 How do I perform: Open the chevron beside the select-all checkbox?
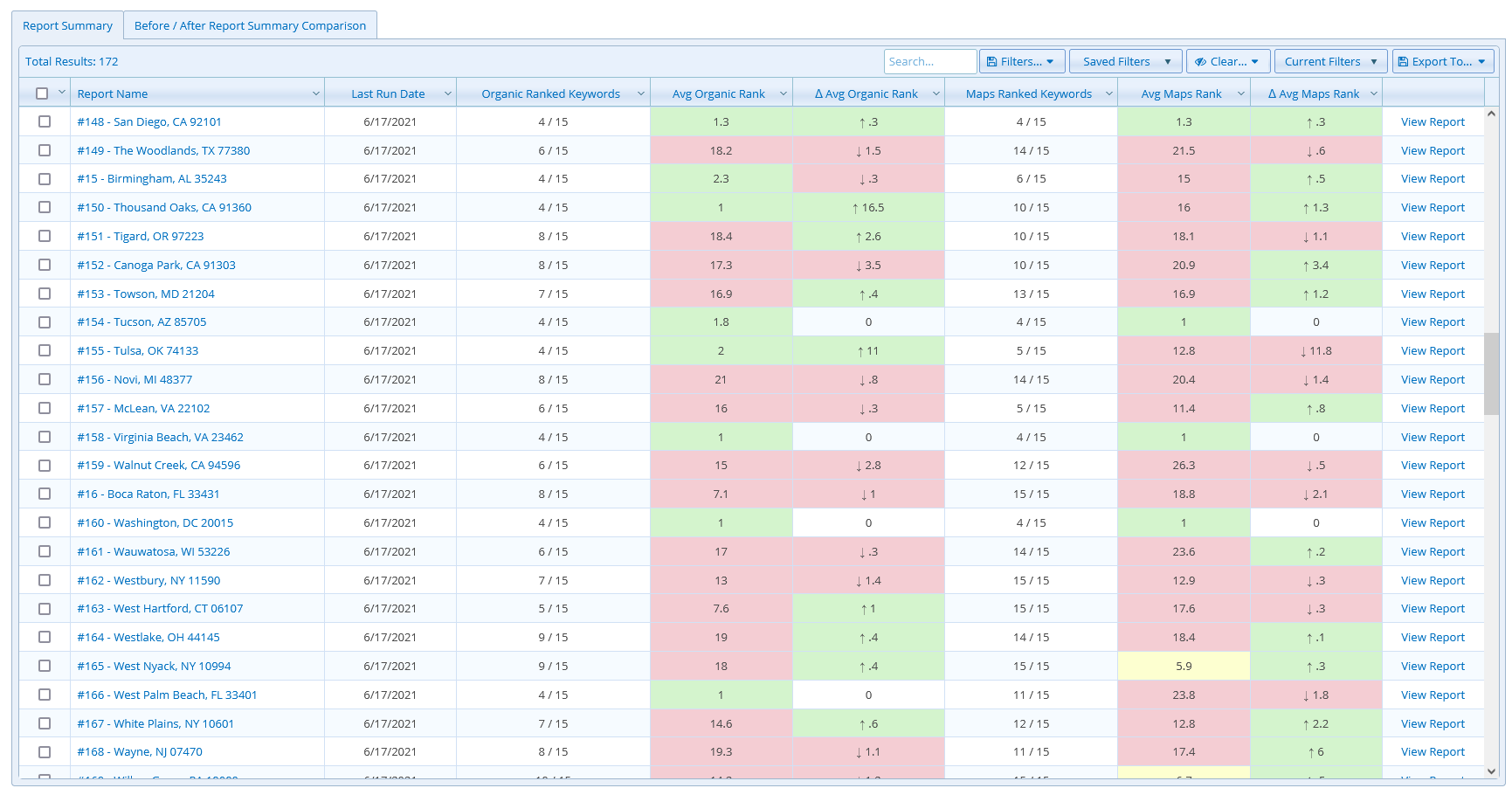click(x=62, y=93)
